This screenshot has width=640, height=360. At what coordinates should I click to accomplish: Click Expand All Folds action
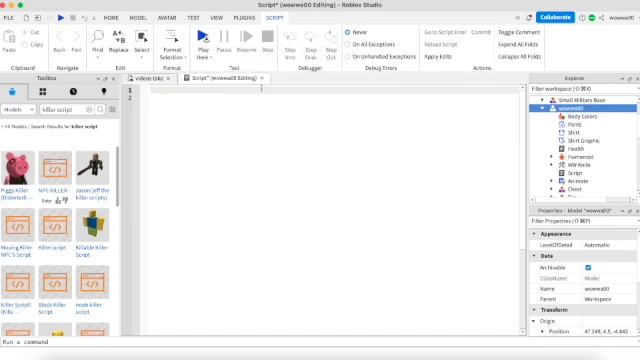pyautogui.click(x=518, y=44)
